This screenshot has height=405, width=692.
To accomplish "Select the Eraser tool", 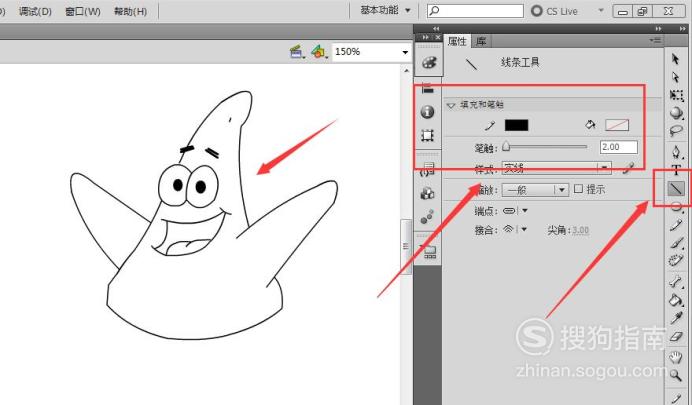I will [676, 337].
